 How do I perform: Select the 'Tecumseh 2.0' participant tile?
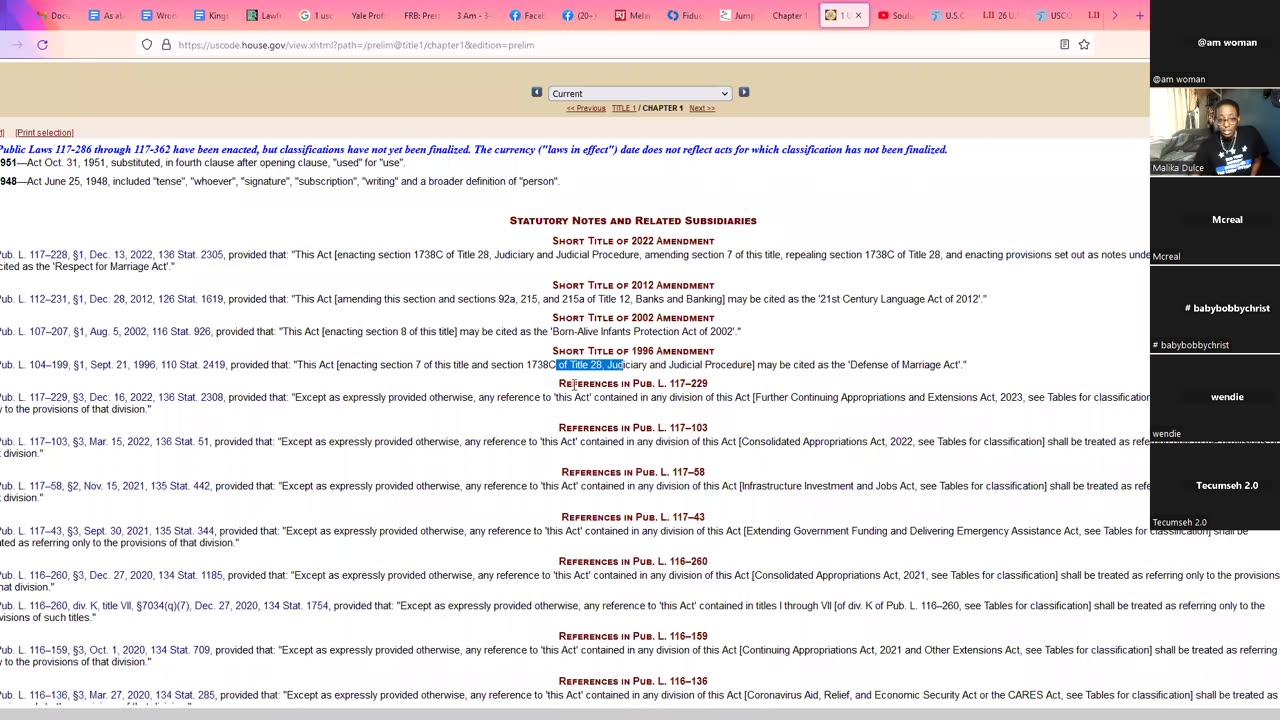pyautogui.click(x=1215, y=486)
